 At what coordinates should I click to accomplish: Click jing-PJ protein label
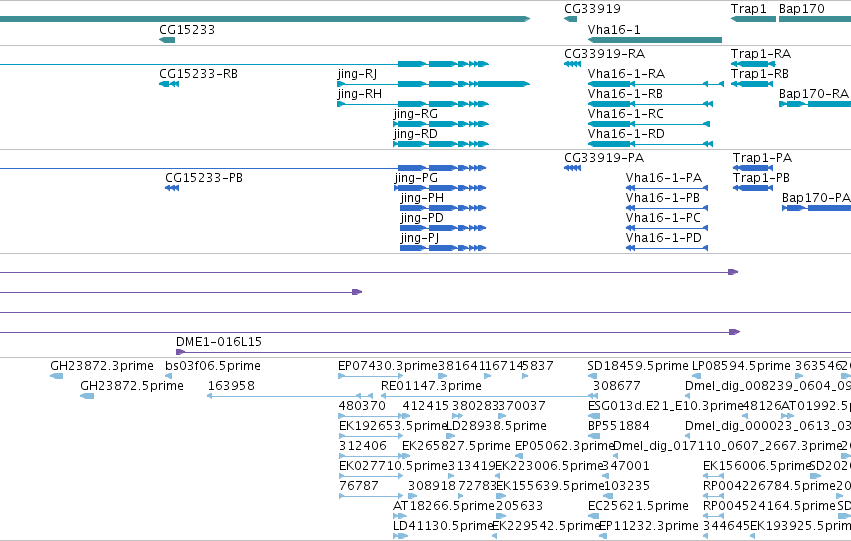click(420, 238)
